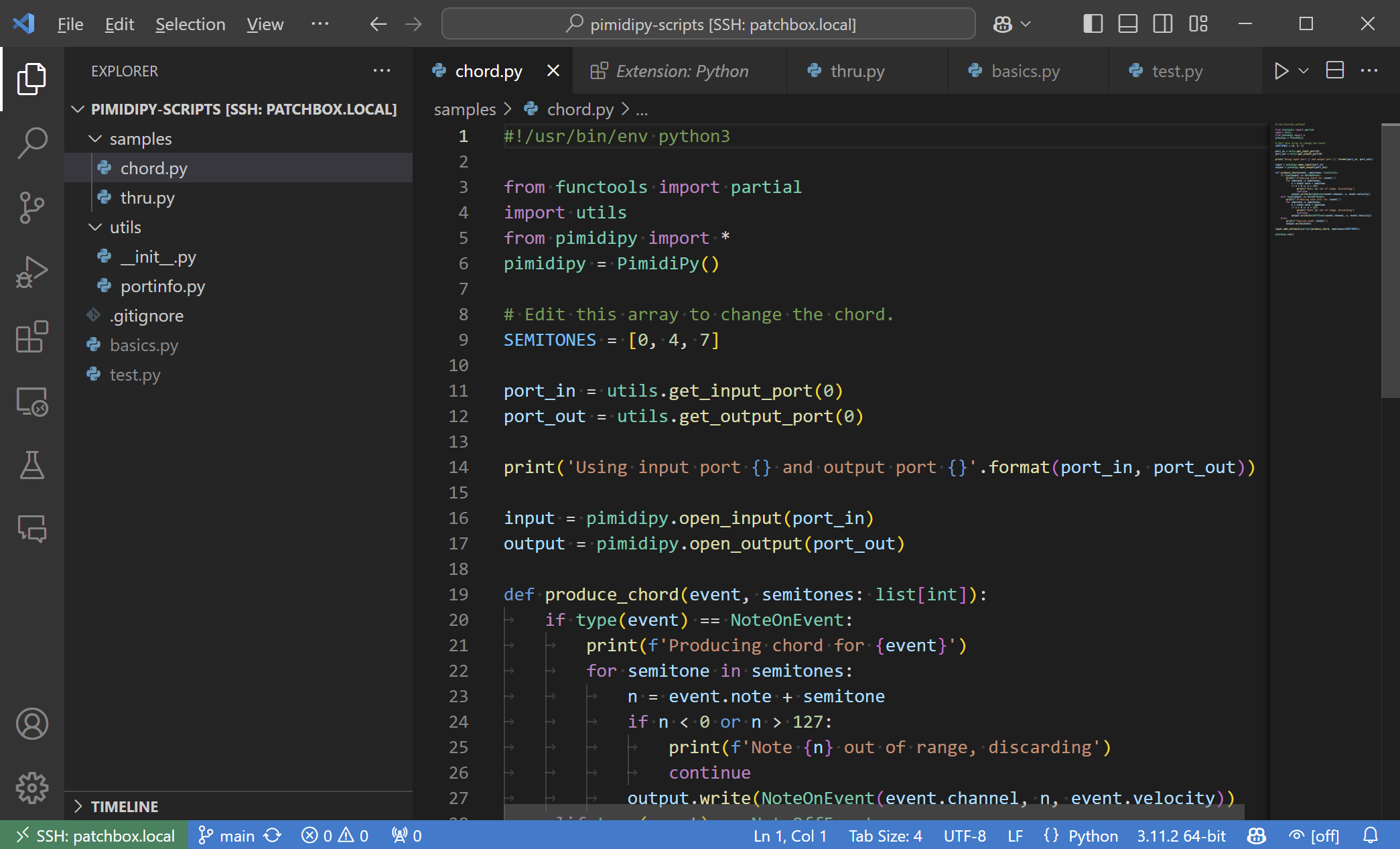Switch to the basics.py tab
This screenshot has width=1400, height=849.
(1028, 71)
